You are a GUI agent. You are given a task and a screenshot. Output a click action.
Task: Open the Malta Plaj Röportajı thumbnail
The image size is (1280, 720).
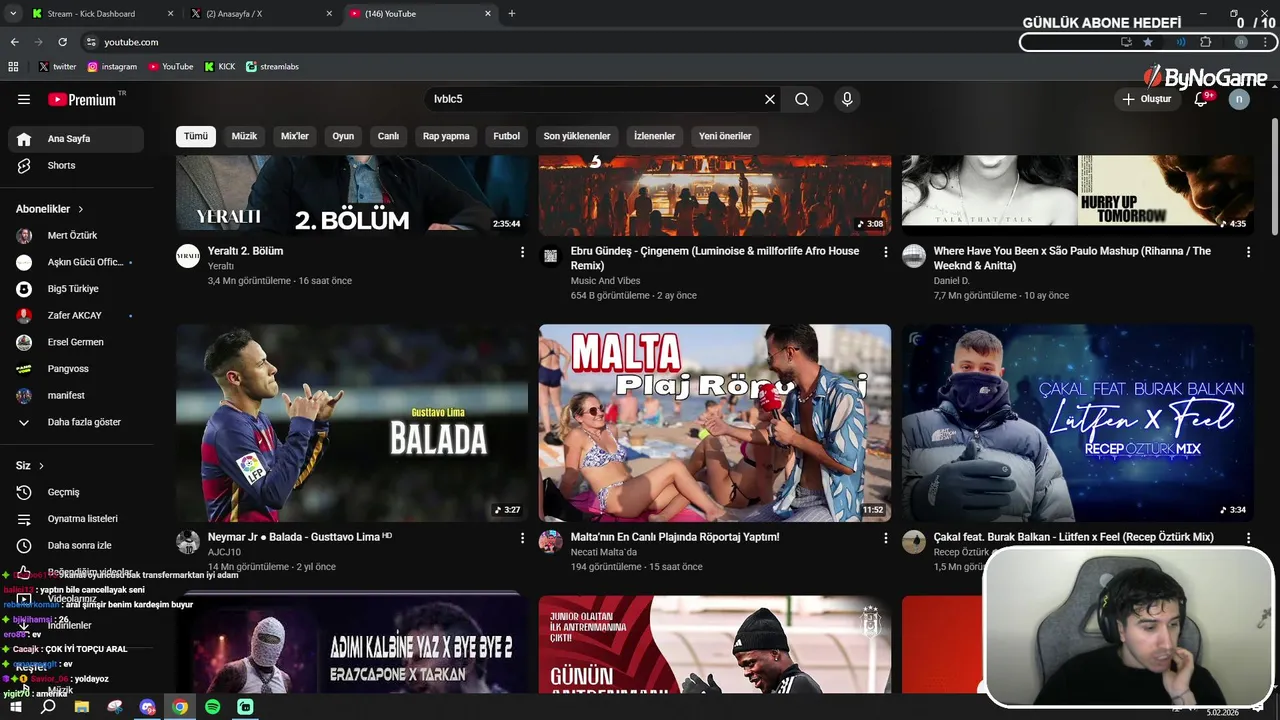[x=715, y=423]
